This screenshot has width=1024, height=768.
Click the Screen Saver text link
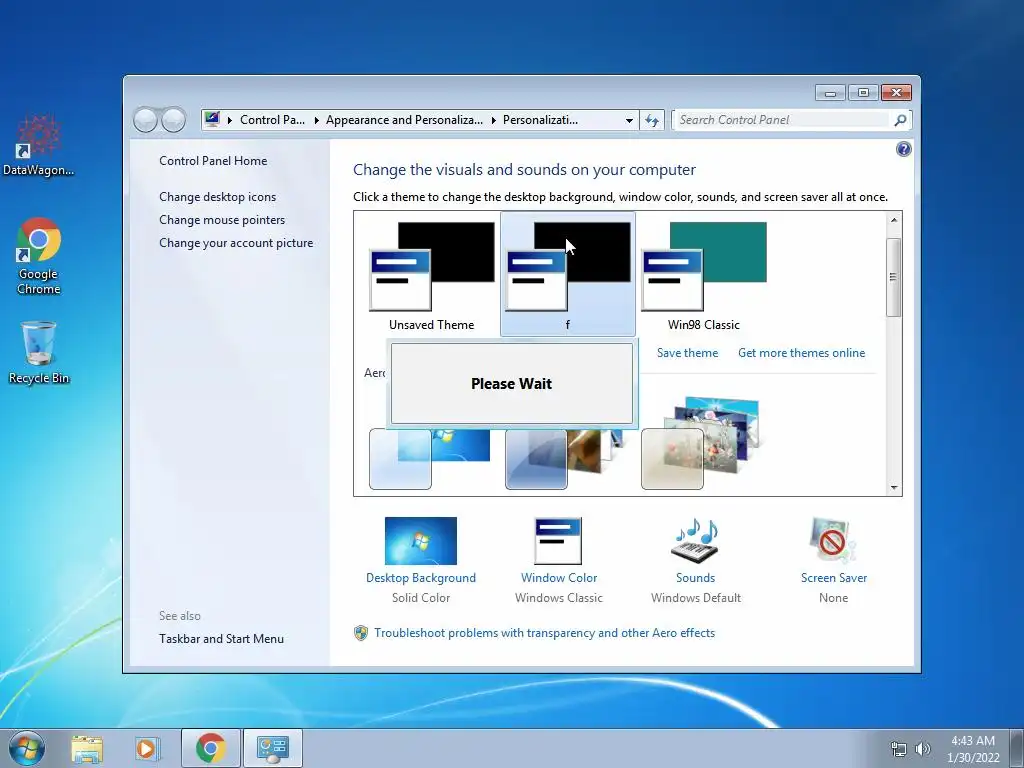coord(833,578)
